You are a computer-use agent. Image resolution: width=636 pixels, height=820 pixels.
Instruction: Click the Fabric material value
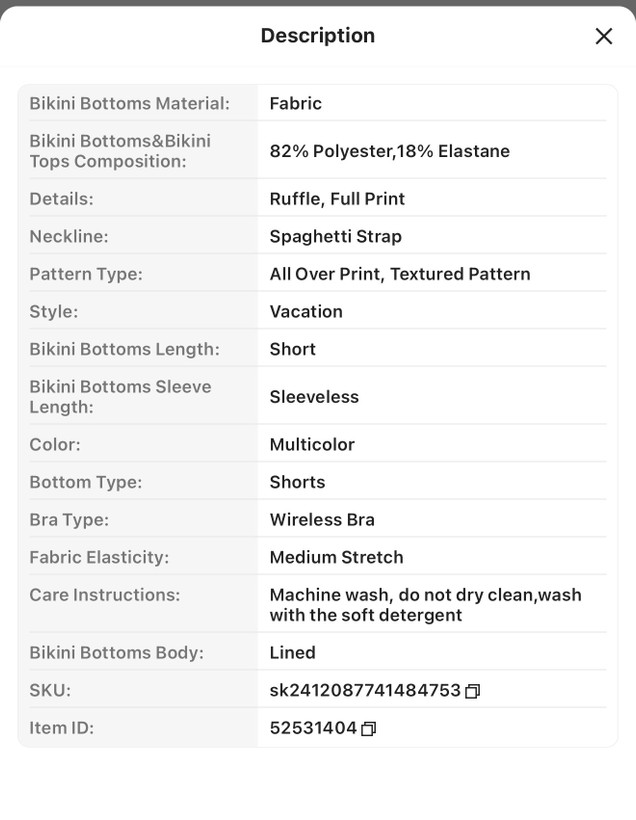click(296, 104)
